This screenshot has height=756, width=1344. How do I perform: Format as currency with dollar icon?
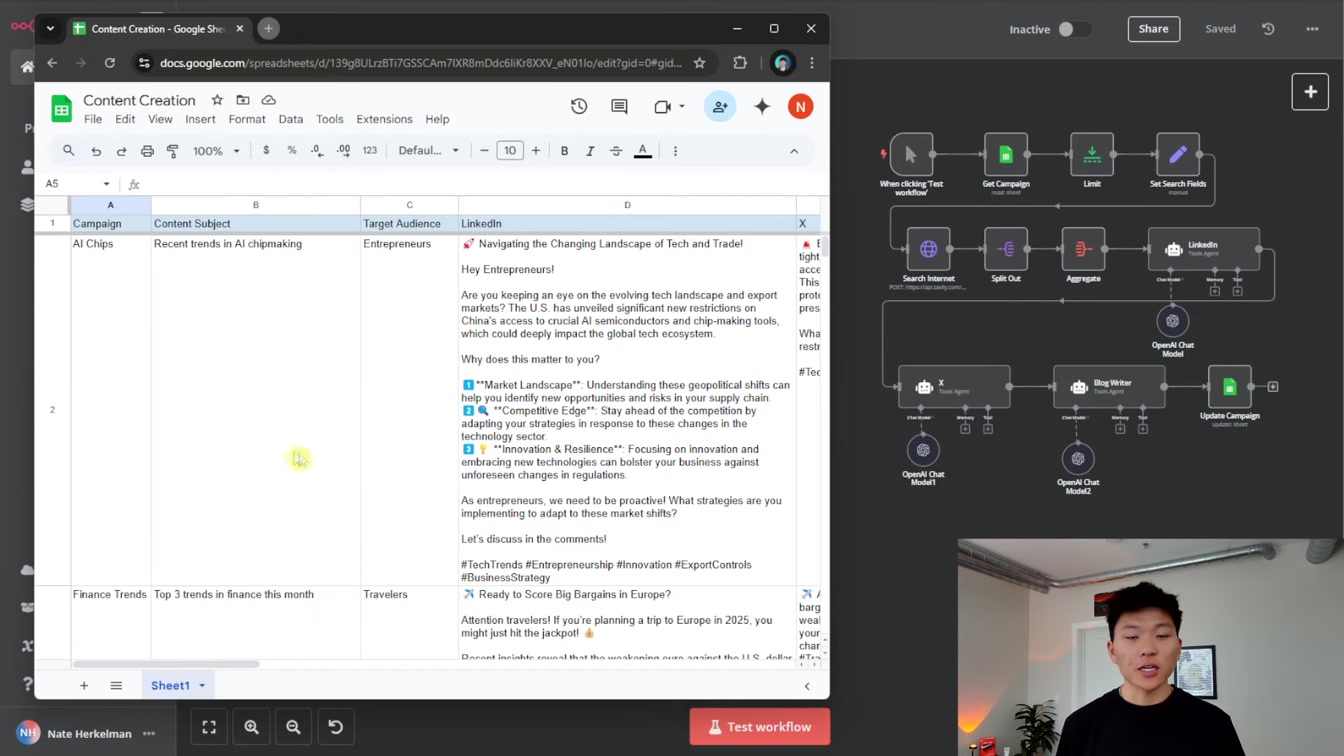click(x=266, y=151)
